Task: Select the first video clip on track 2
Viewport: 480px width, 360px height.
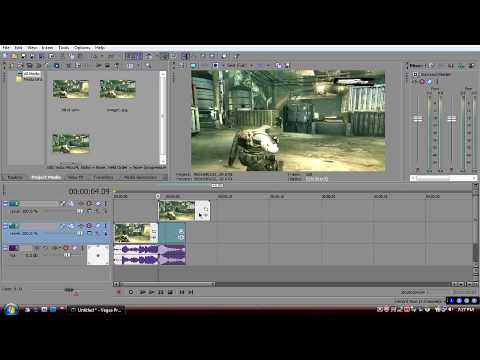Action: click(x=136, y=233)
